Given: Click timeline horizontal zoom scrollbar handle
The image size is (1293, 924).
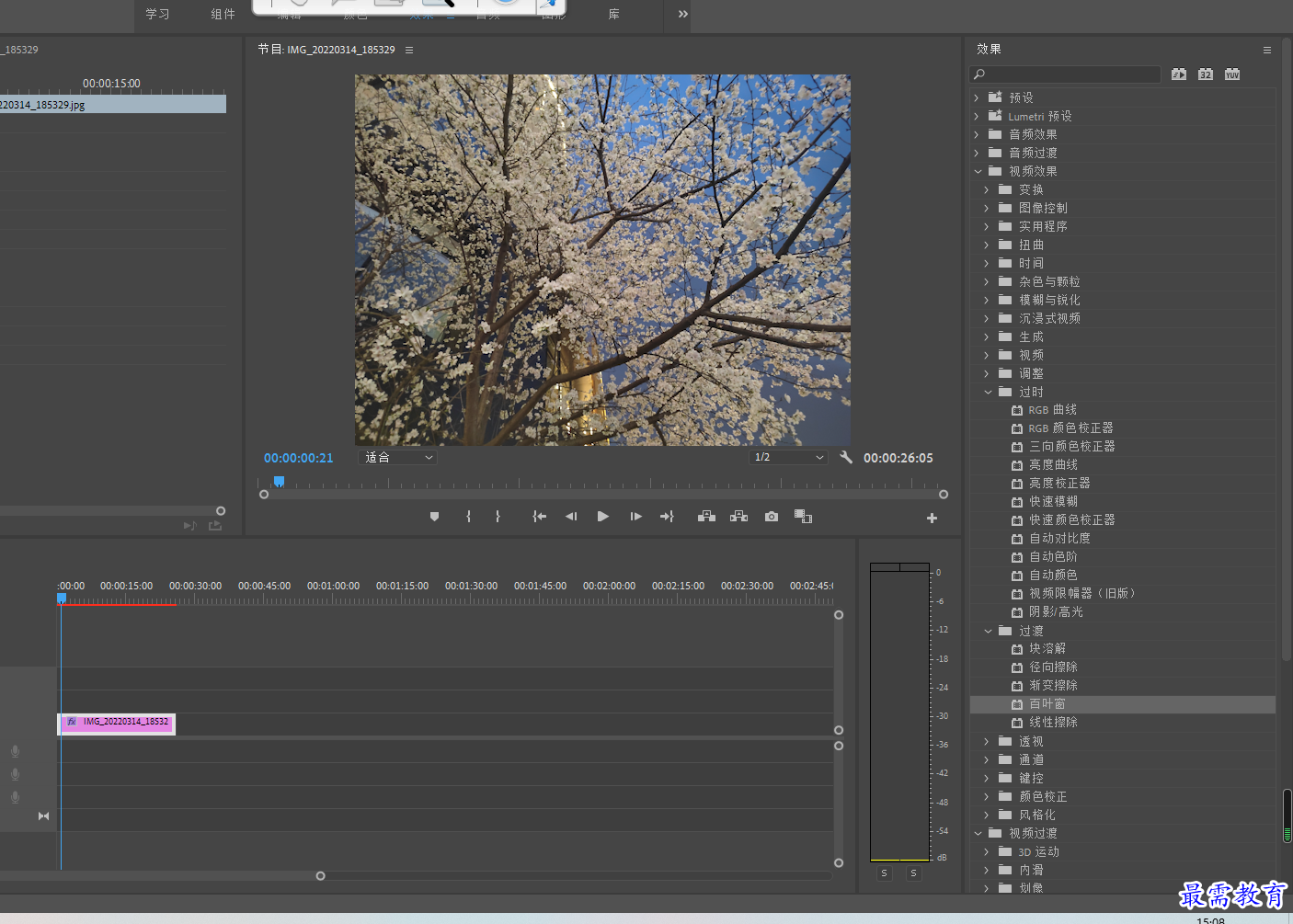Looking at the screenshot, I should coord(321,875).
